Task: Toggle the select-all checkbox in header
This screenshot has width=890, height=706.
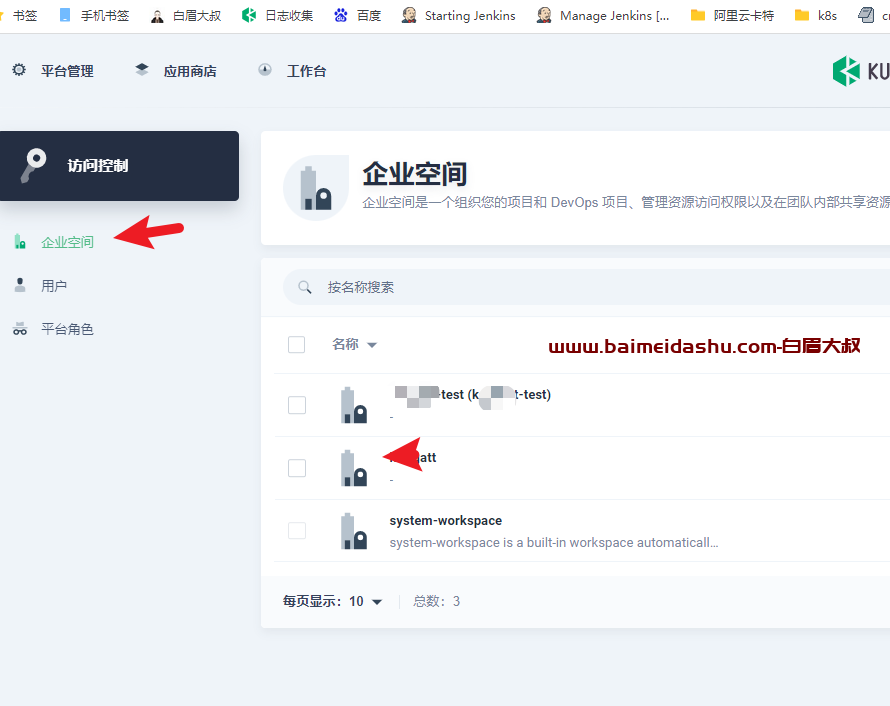Action: point(296,344)
